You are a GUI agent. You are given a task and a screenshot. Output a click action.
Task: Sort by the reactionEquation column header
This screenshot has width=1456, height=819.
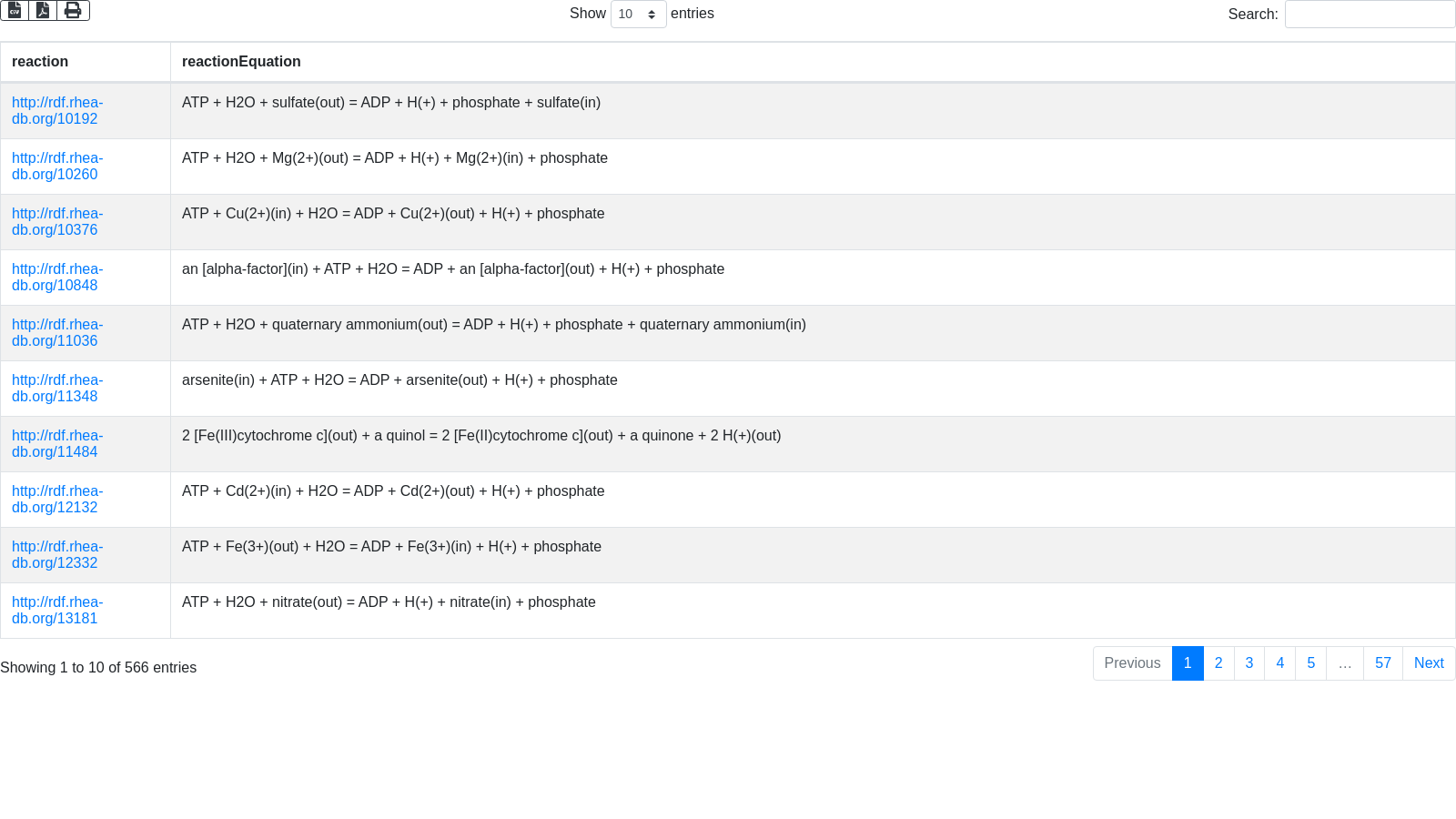tap(241, 62)
